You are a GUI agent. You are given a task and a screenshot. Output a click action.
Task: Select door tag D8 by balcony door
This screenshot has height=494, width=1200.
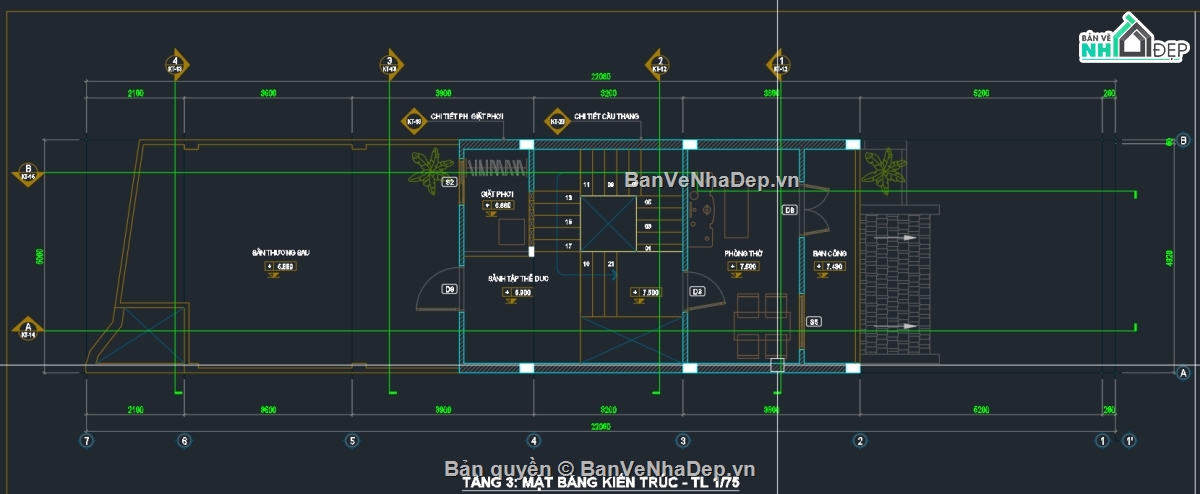(x=789, y=210)
